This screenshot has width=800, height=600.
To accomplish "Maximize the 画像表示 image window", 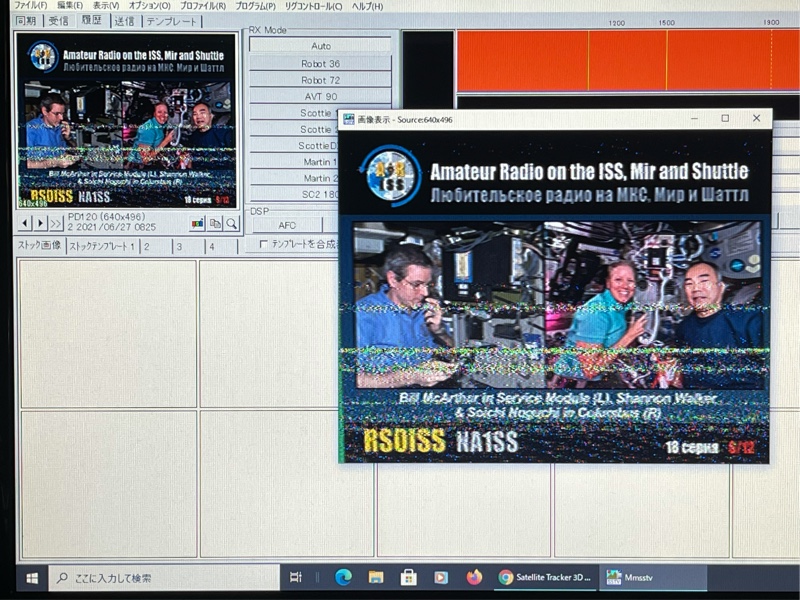I will (x=725, y=118).
